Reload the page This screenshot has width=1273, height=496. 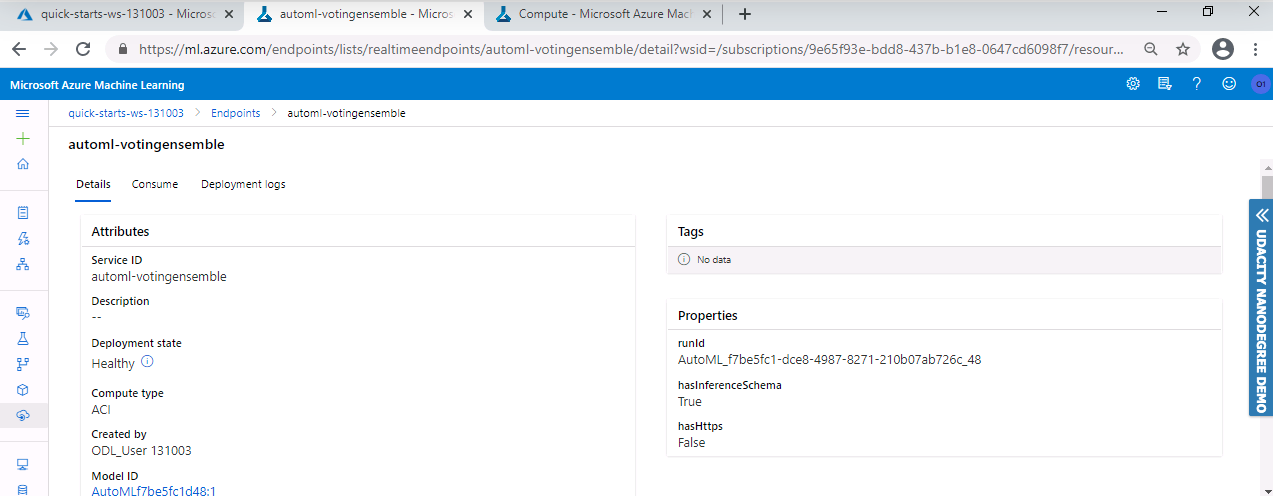[x=83, y=49]
